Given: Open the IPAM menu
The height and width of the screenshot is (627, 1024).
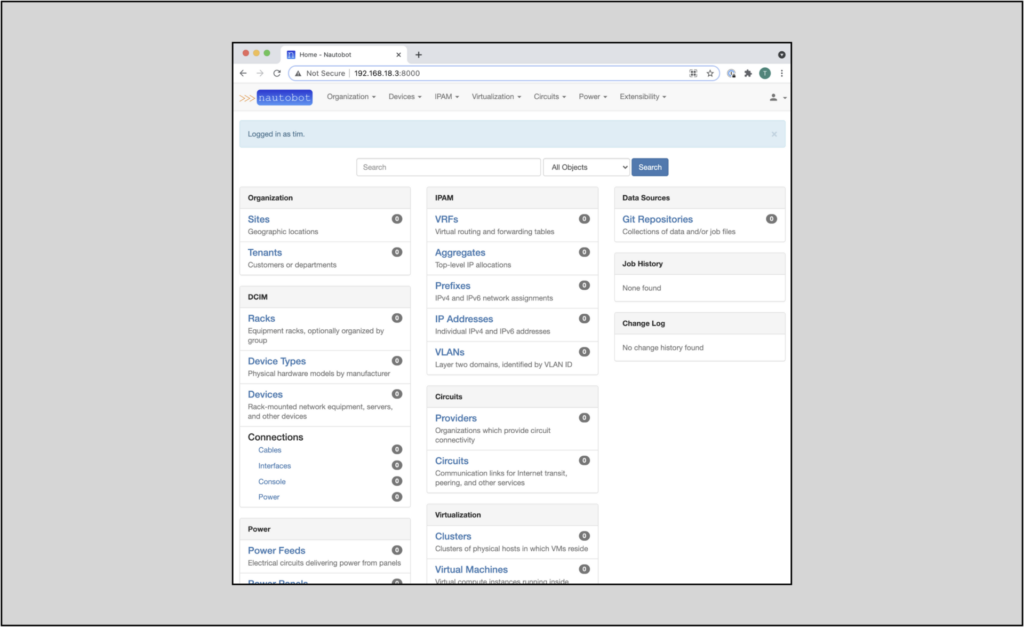Looking at the screenshot, I should click(447, 97).
